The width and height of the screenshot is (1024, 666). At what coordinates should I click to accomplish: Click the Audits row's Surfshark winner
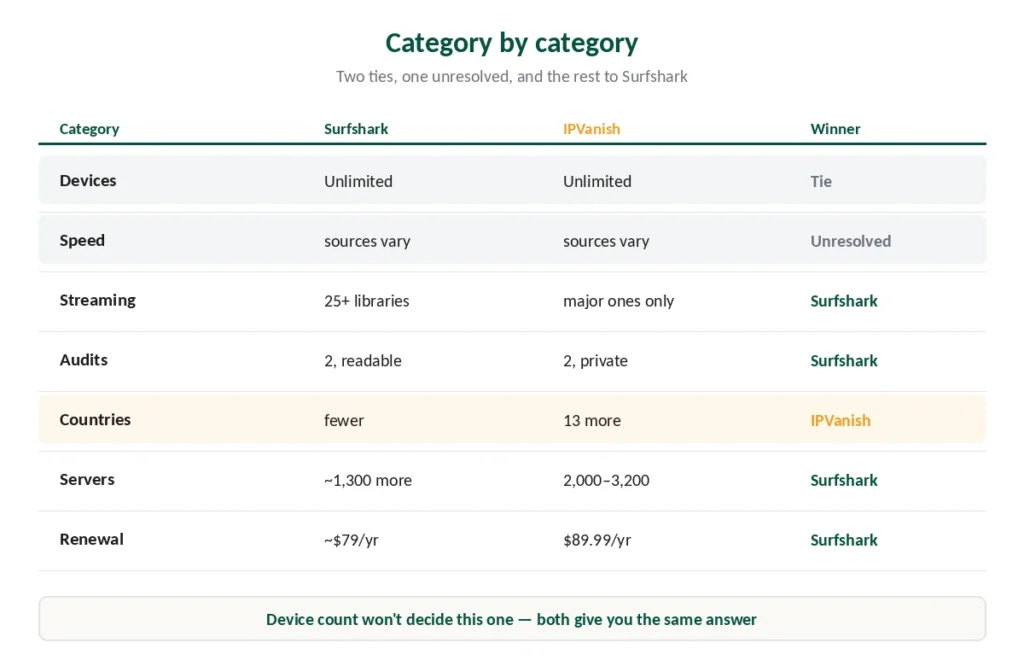[x=844, y=360]
